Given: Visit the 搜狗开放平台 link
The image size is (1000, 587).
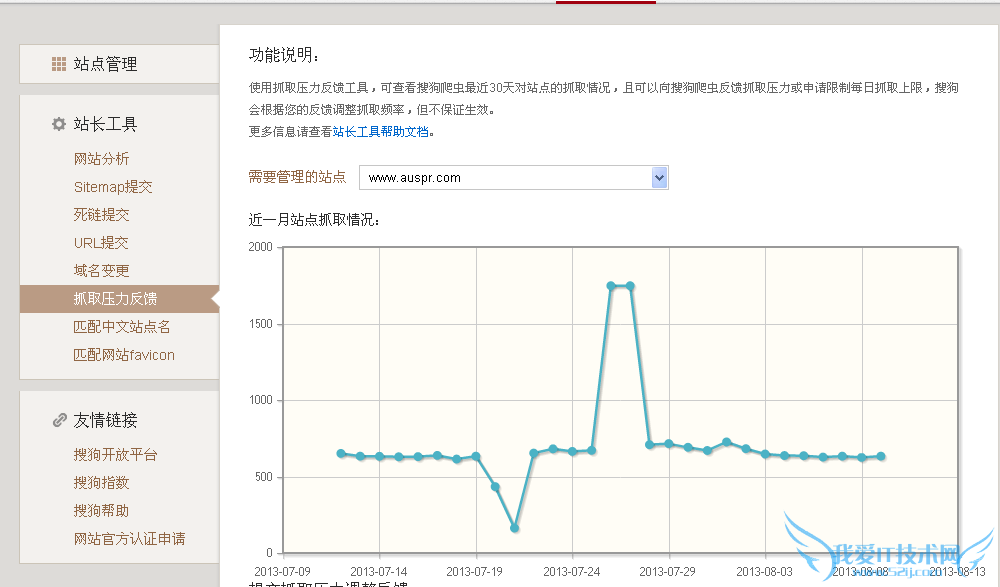Looking at the screenshot, I should coord(115,455).
